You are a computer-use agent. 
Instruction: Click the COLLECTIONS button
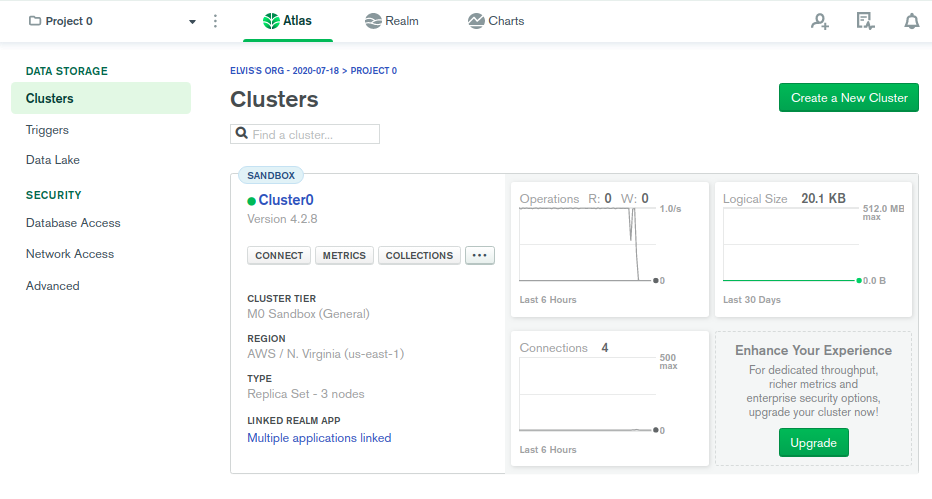[419, 255]
